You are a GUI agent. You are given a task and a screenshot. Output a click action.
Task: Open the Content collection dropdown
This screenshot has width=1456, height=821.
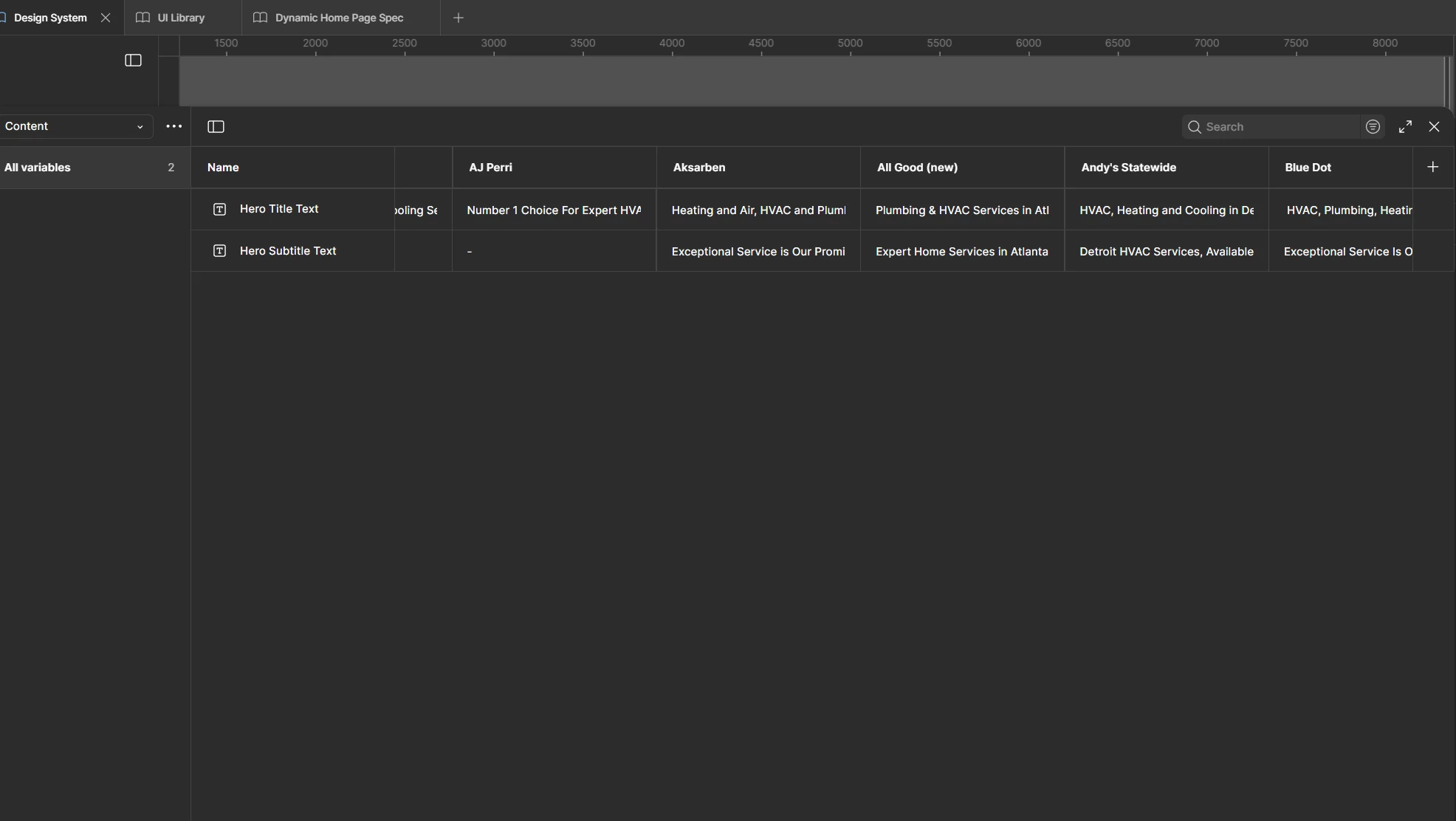pyautogui.click(x=75, y=126)
